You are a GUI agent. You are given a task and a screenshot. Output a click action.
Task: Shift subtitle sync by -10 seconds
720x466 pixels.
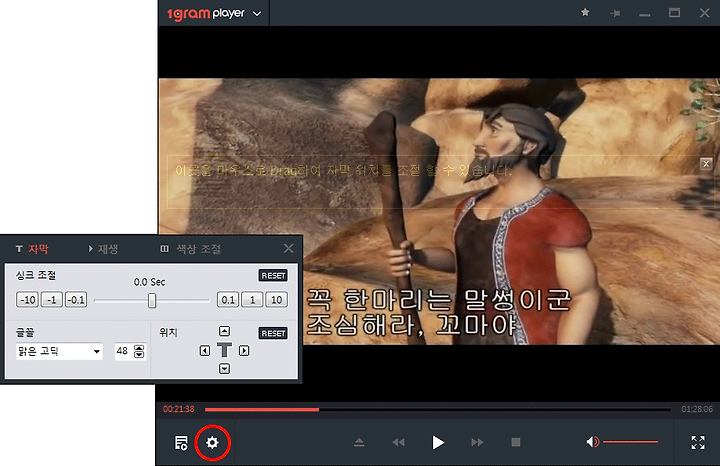pyautogui.click(x=28, y=300)
